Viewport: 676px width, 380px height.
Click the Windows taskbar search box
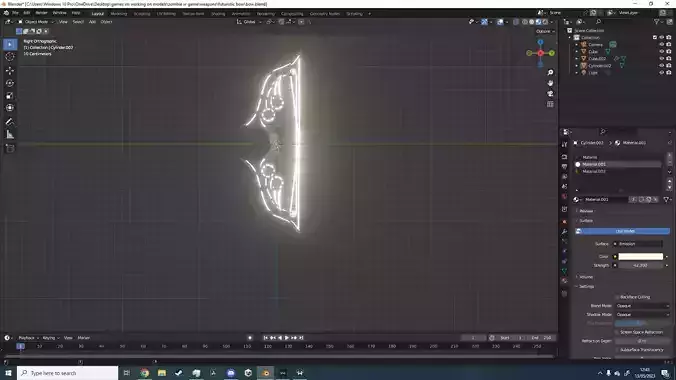pos(68,373)
